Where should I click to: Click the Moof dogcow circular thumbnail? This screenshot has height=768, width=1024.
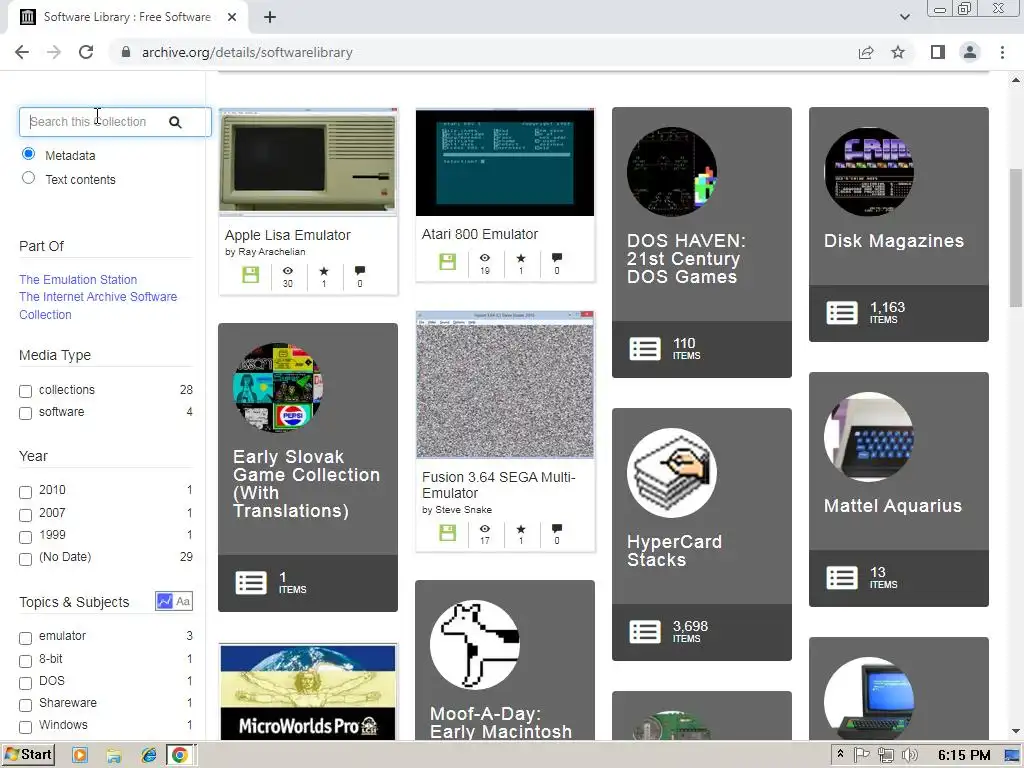tap(475, 645)
